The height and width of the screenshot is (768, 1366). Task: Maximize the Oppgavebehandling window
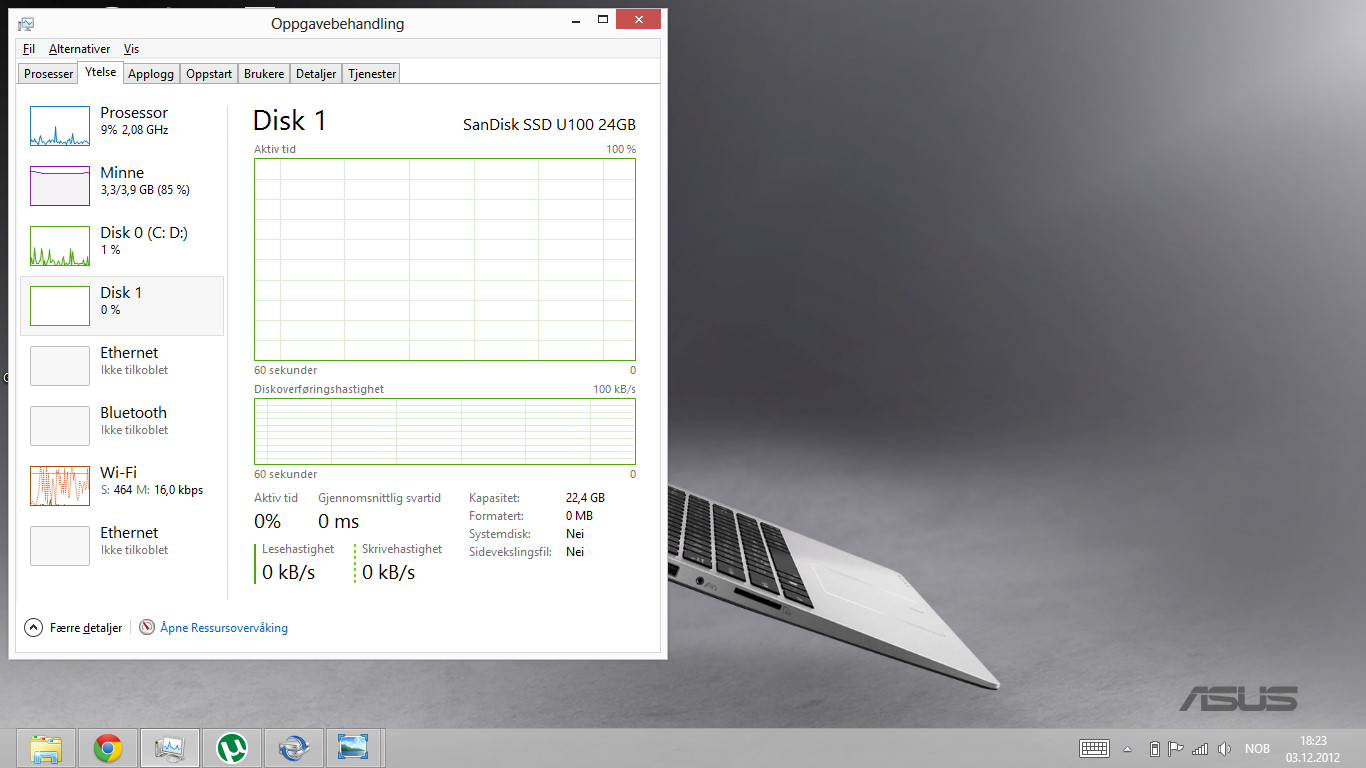click(602, 19)
